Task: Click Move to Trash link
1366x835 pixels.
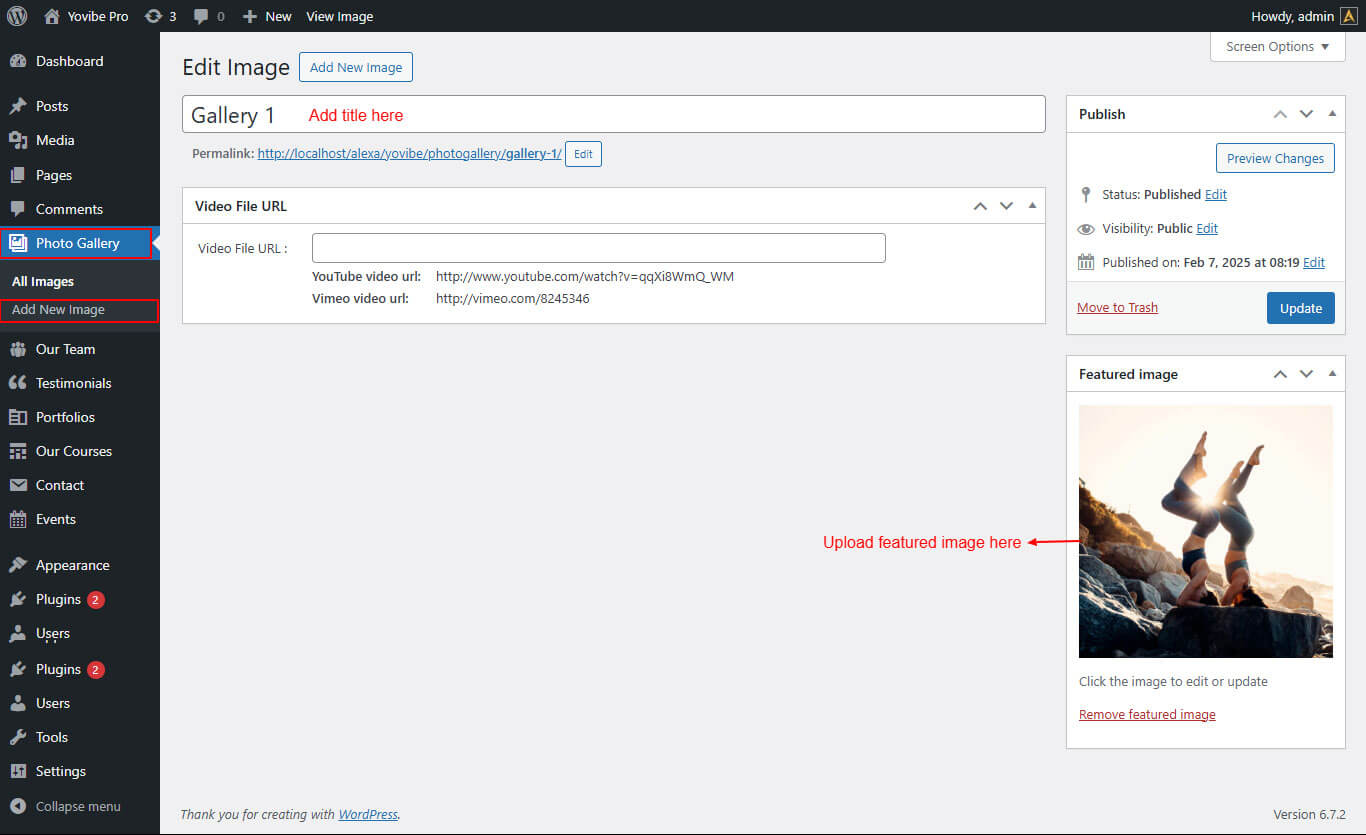Action: [1117, 308]
